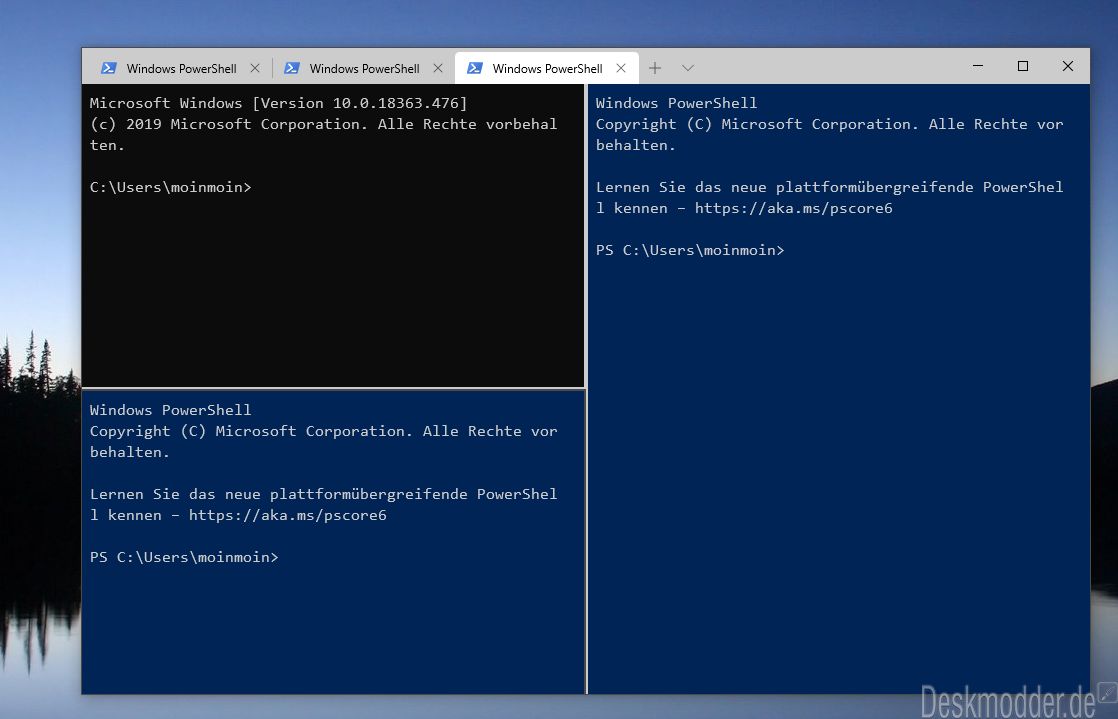Screen dimensions: 1118x719
Task: Expand the new tab profile dropdown chevron
Action: coord(687,68)
